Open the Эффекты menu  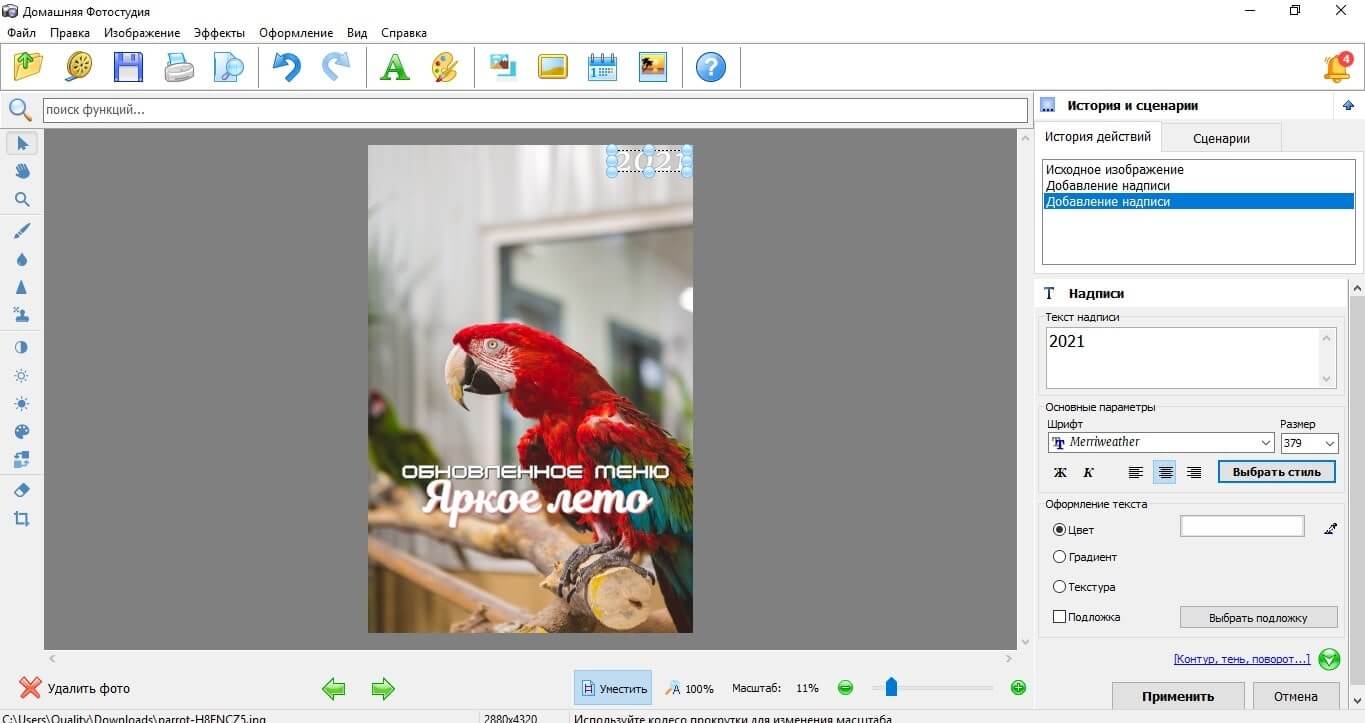click(x=219, y=33)
